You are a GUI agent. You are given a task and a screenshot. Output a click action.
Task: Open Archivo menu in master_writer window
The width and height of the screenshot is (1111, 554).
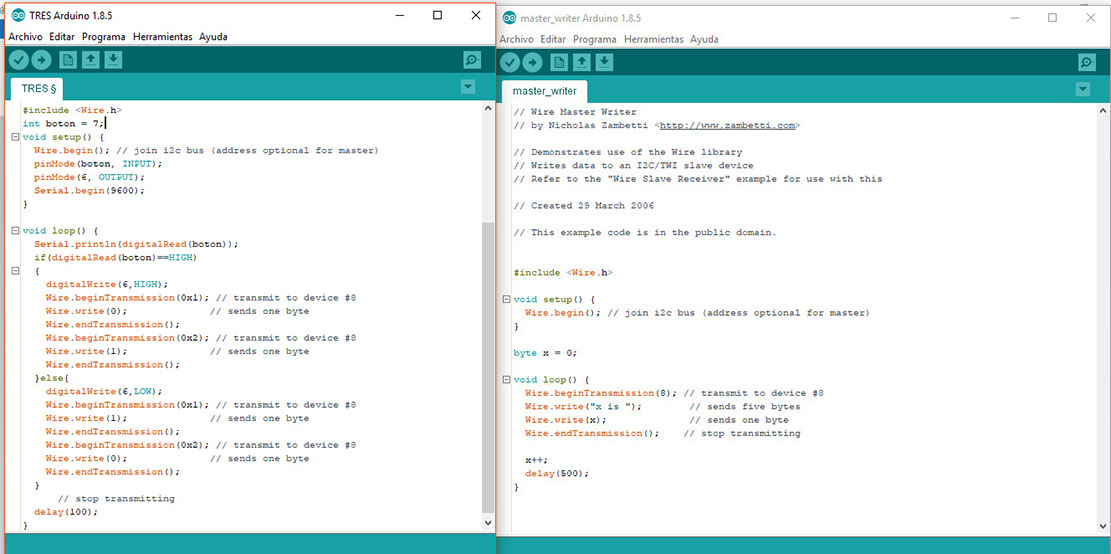click(517, 40)
